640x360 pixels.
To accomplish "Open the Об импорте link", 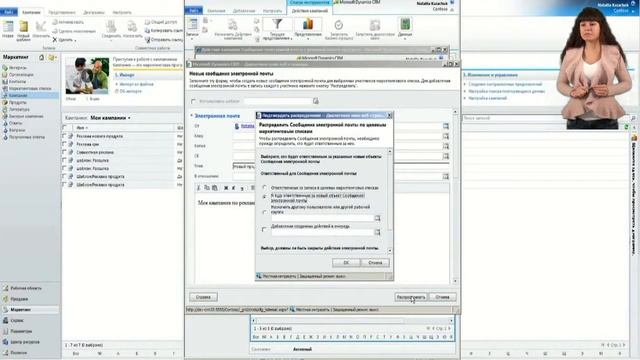I will pyautogui.click(x=131, y=91).
